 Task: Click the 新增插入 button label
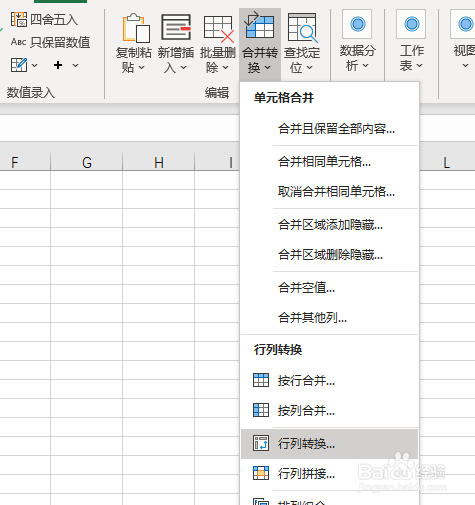click(x=176, y=60)
